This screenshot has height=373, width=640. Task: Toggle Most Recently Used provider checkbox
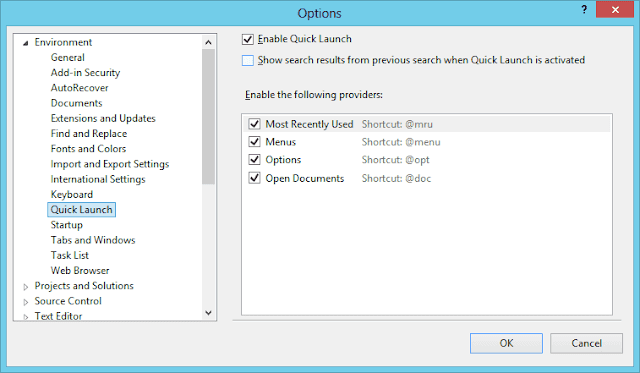pyautogui.click(x=254, y=124)
